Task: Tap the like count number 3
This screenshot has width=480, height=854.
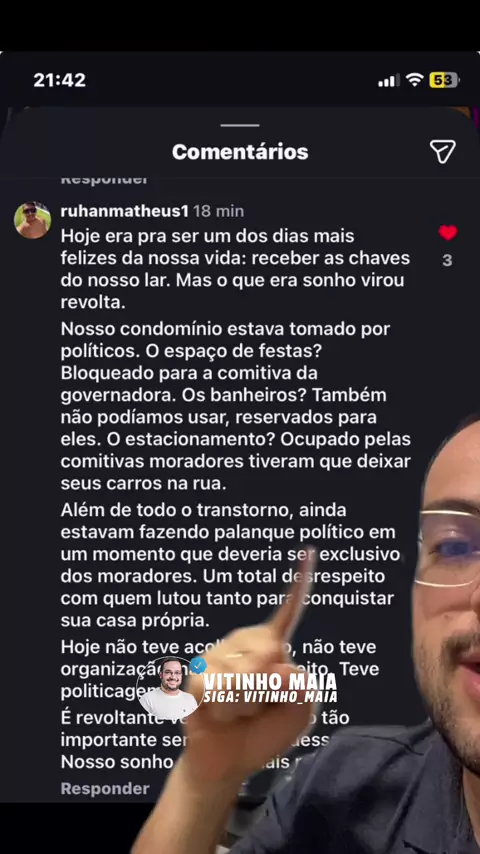Action: pyautogui.click(x=447, y=260)
